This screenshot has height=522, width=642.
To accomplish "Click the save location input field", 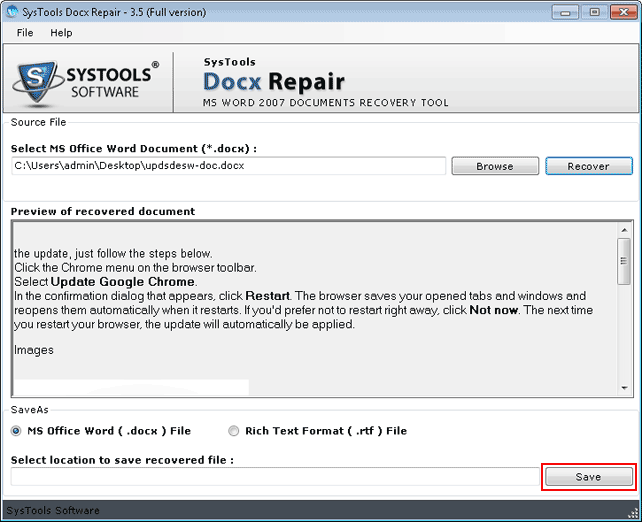I will coord(275,477).
